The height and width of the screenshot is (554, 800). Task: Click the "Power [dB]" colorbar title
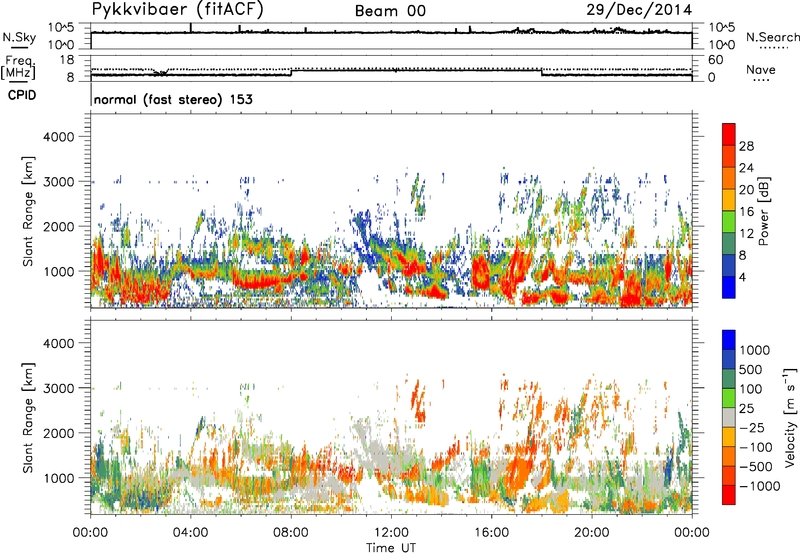pos(763,211)
